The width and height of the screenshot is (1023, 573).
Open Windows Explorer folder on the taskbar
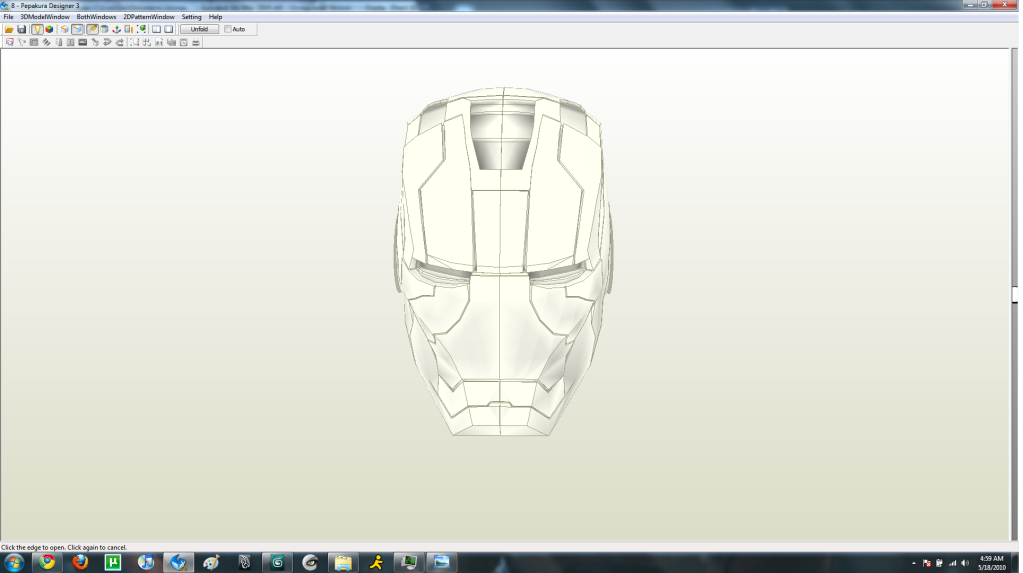tap(343, 563)
